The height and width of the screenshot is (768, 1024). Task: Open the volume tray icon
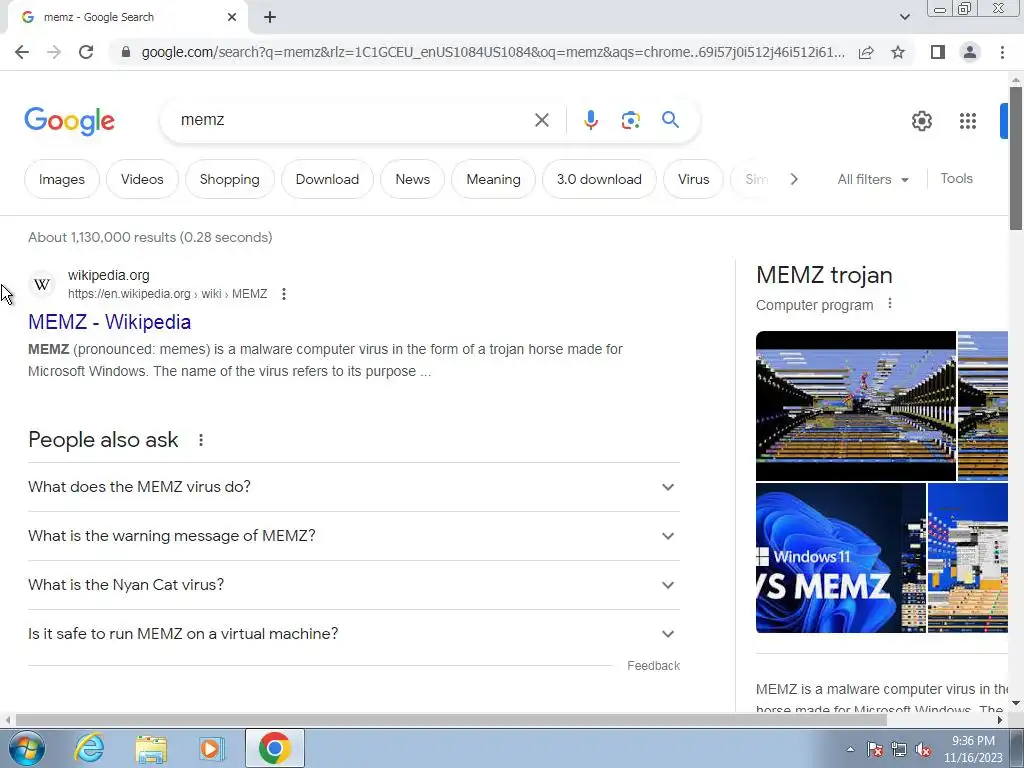click(923, 749)
